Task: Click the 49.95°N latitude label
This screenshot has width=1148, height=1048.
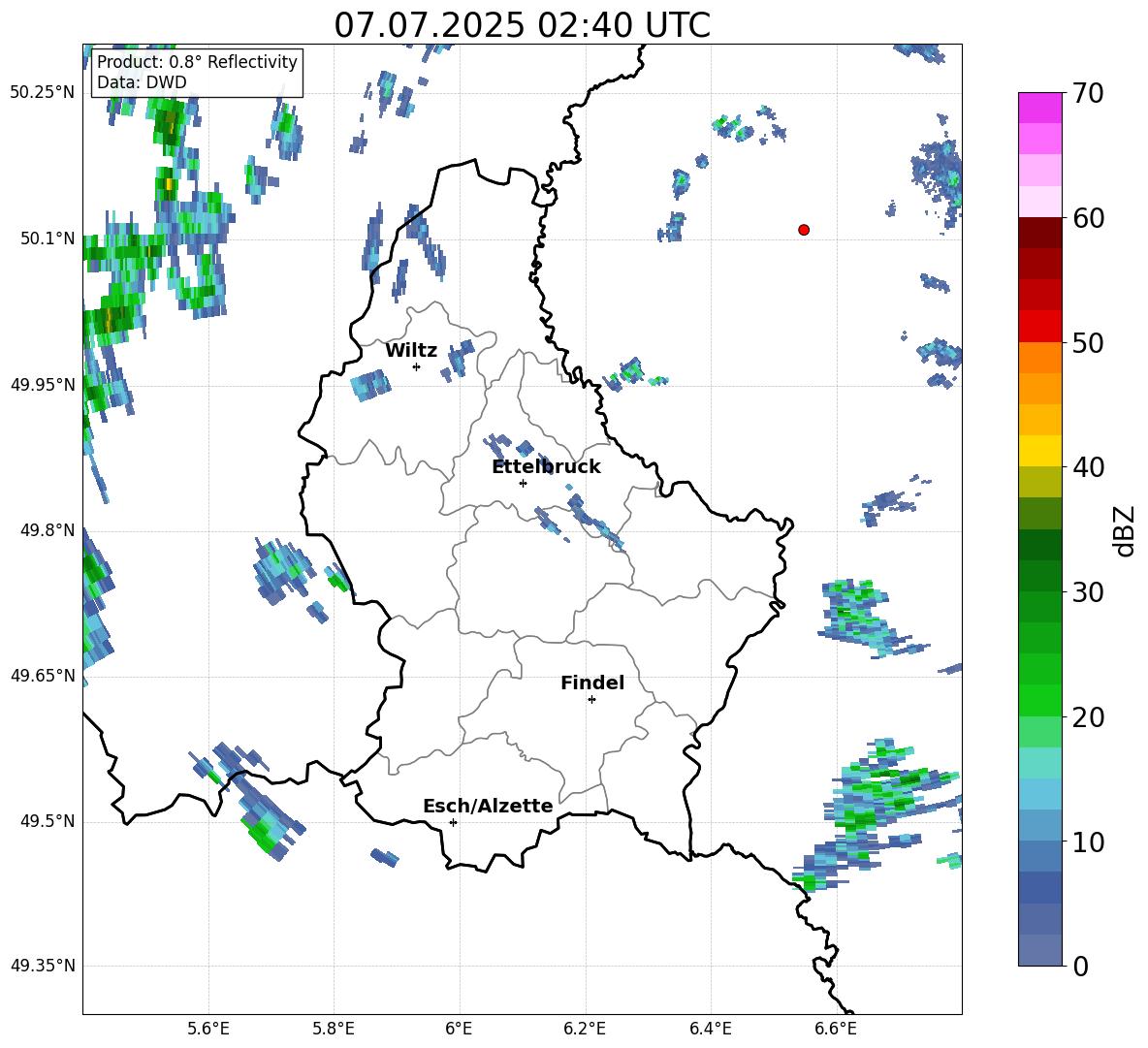Action: 43,385
